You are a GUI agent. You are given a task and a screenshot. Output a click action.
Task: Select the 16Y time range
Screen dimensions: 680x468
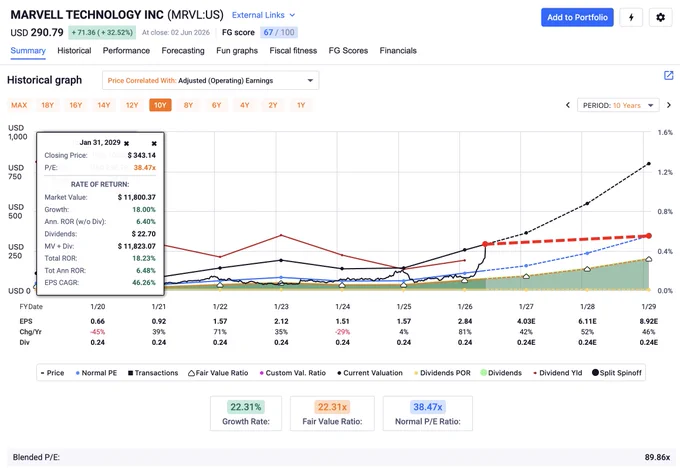coord(76,105)
